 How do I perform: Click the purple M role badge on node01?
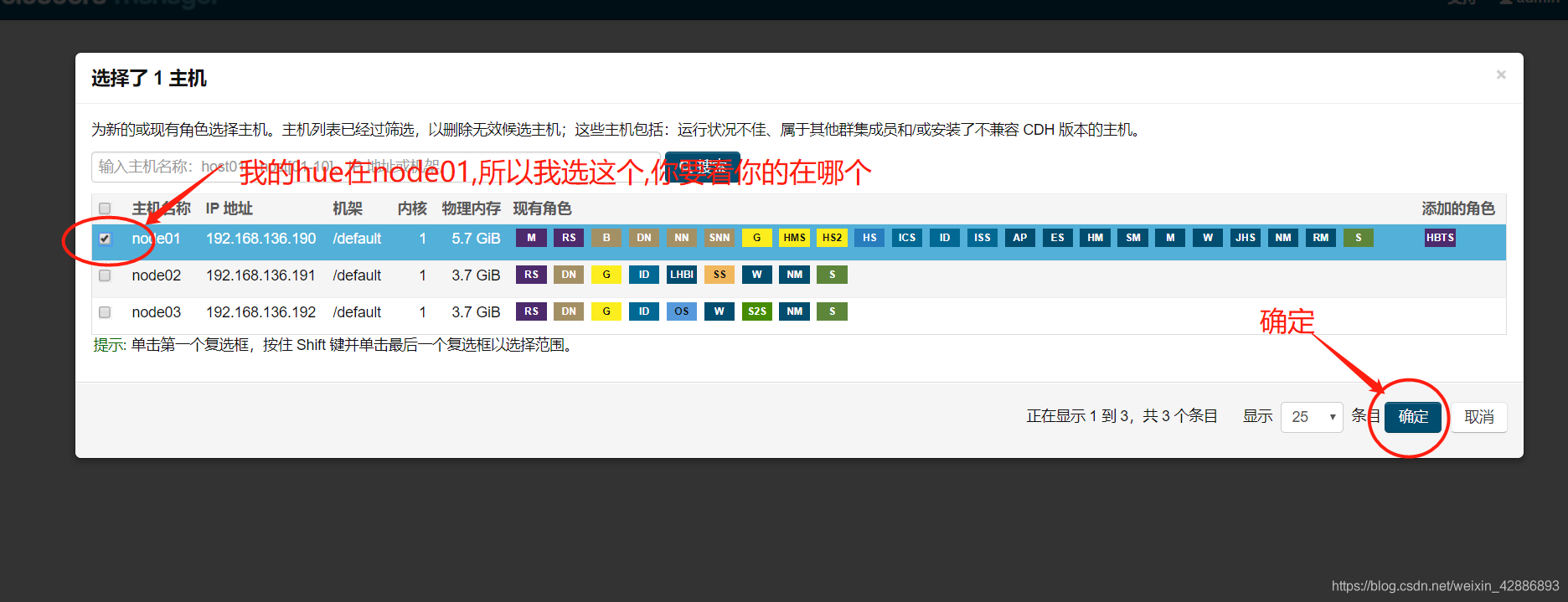point(531,238)
